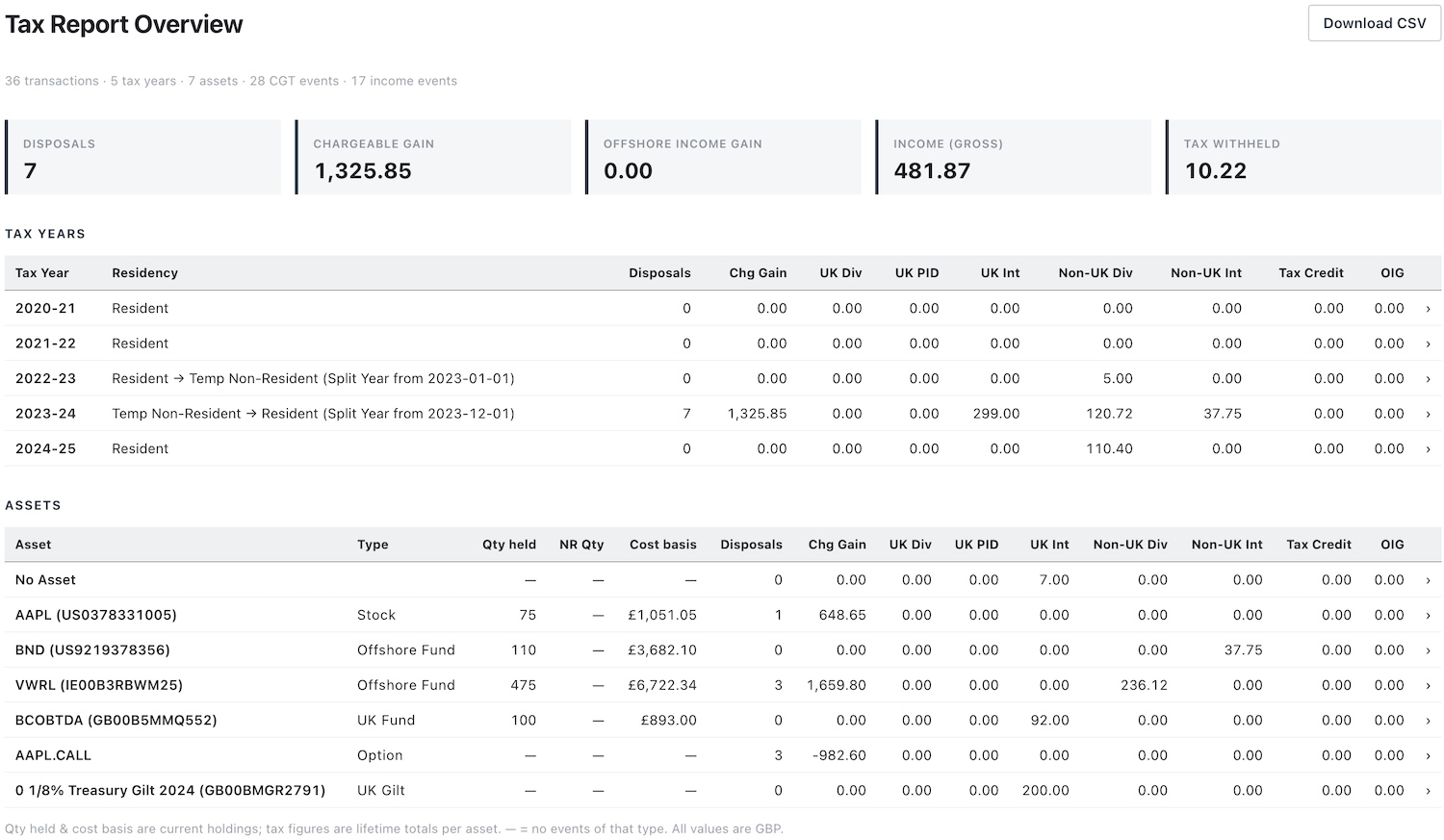Click the UK Fund type cell
Viewport: 1444px width, 840px height.
pyautogui.click(x=386, y=720)
